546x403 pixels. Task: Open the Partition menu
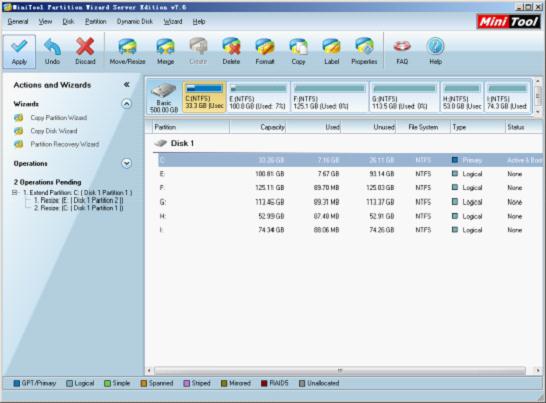pos(96,22)
